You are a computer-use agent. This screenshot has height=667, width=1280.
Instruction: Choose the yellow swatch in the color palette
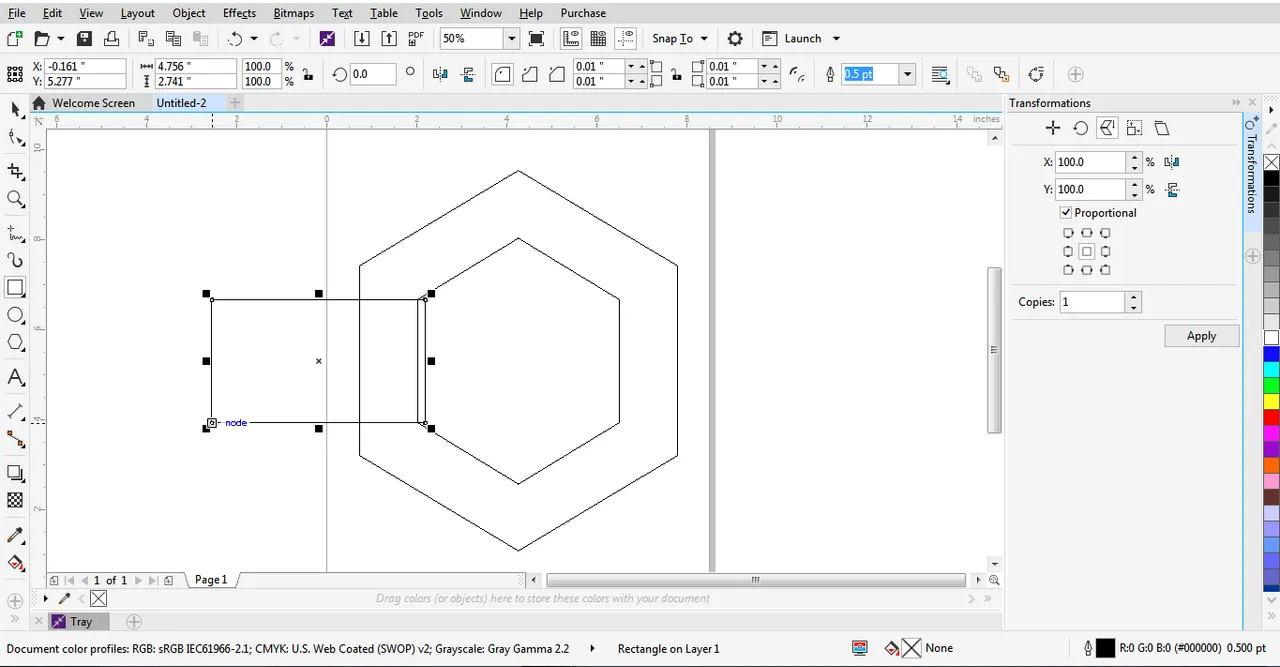(1271, 401)
